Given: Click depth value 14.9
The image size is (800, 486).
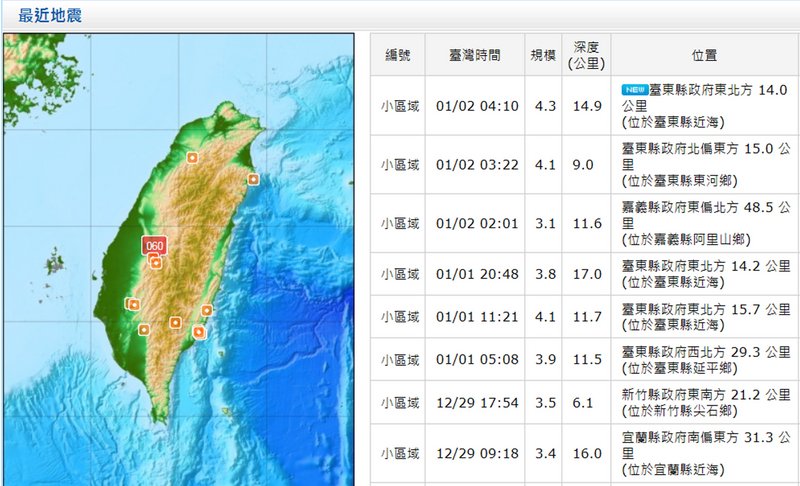Looking at the screenshot, I should coord(587,106).
